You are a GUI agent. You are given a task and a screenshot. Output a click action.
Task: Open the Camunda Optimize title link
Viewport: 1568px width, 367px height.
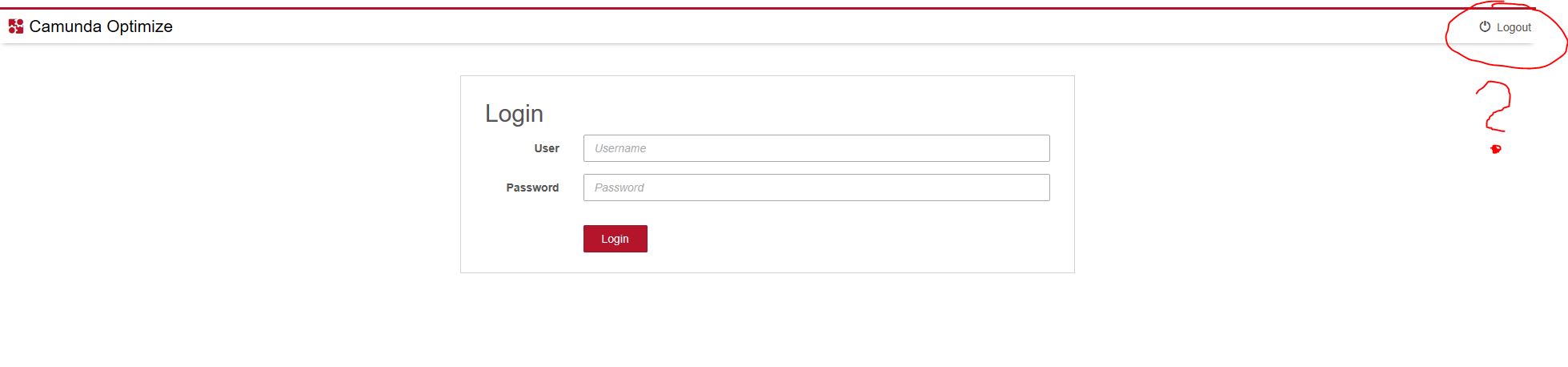(101, 26)
